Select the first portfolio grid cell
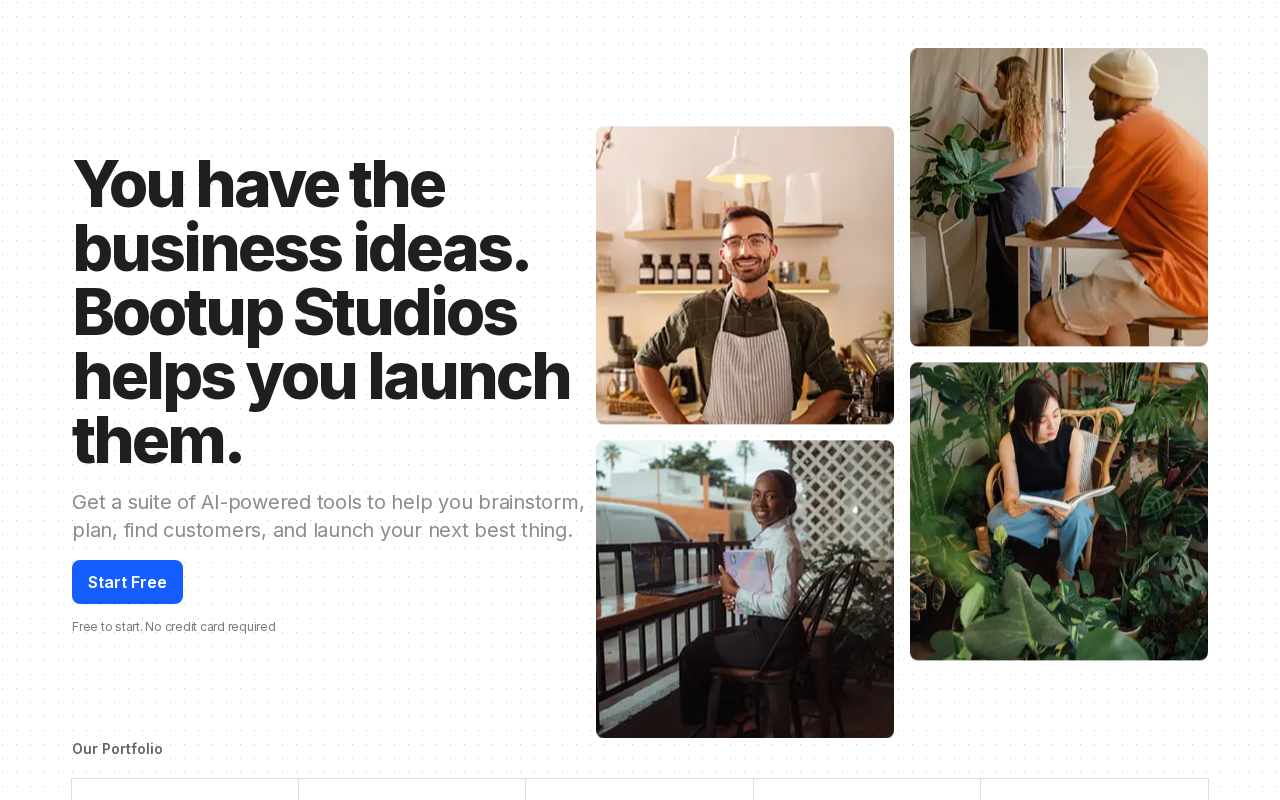Screen dimensions: 1280x800 pyautogui.click(x=185, y=789)
